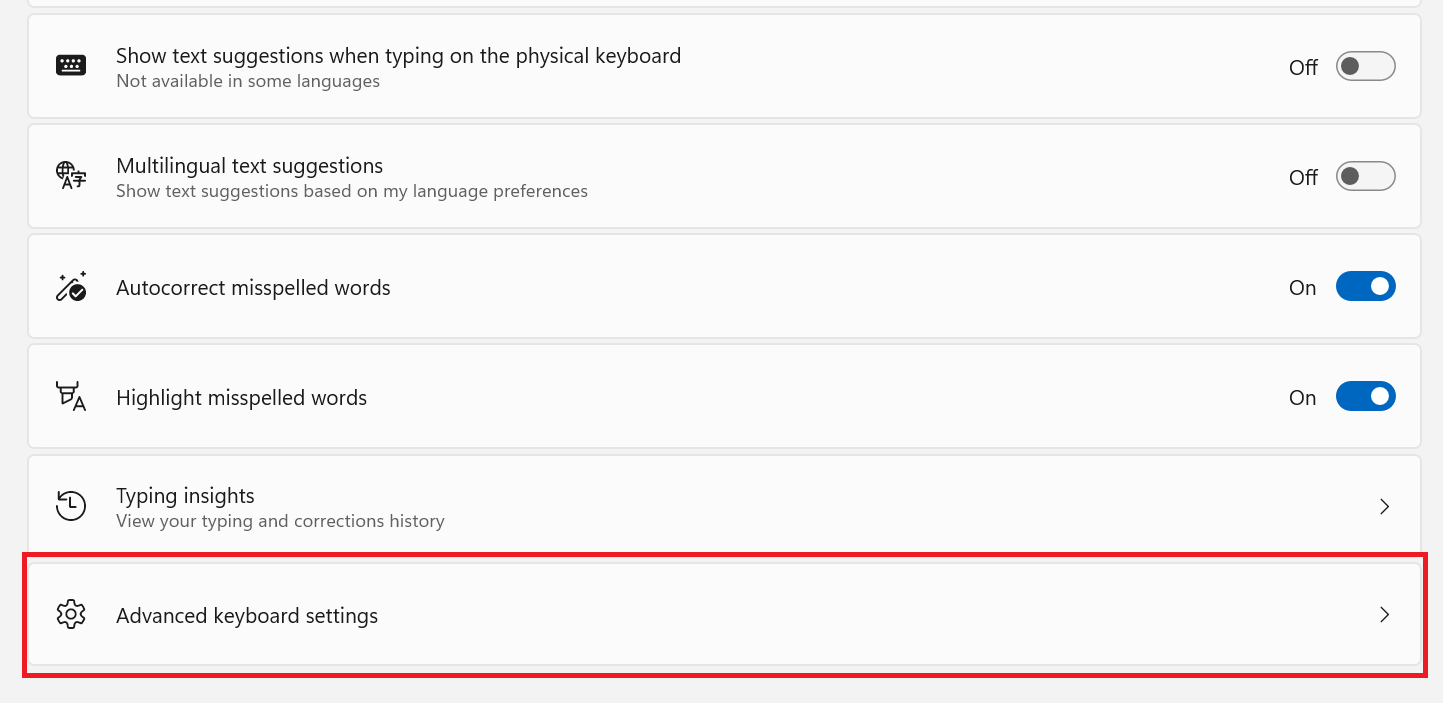
Task: Click the Multilingual text suggestions globe icon
Action: pos(71,176)
